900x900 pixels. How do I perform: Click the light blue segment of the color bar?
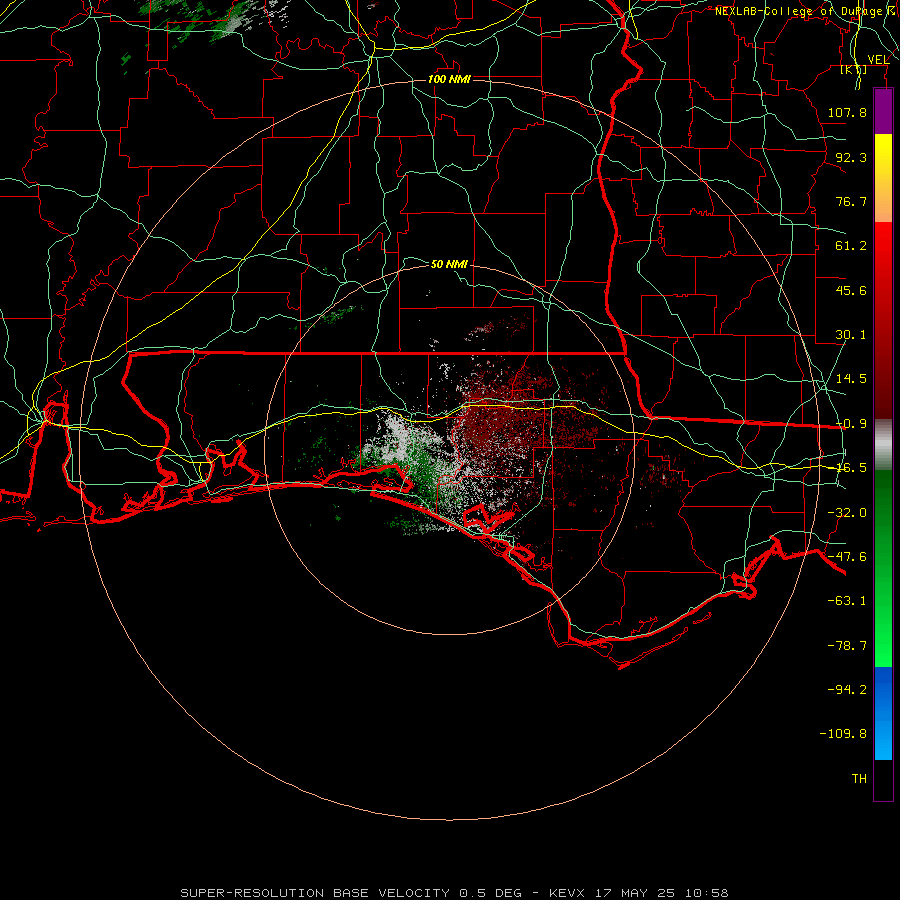click(x=883, y=713)
